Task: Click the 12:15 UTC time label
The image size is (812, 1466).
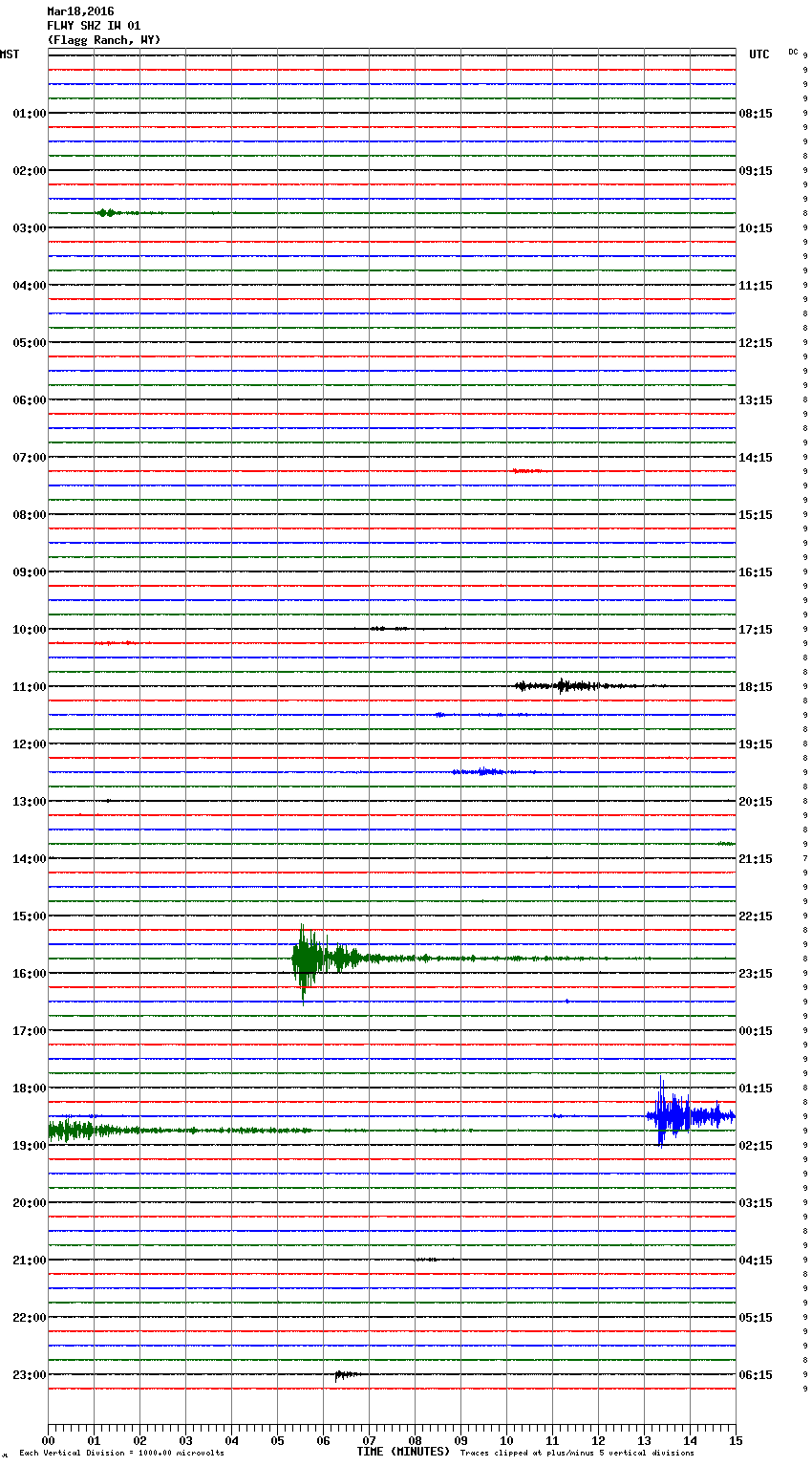Action: click(x=756, y=342)
